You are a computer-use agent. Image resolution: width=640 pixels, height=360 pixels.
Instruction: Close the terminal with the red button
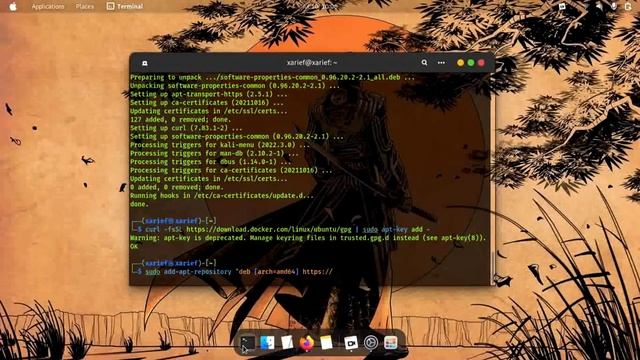click(x=481, y=62)
